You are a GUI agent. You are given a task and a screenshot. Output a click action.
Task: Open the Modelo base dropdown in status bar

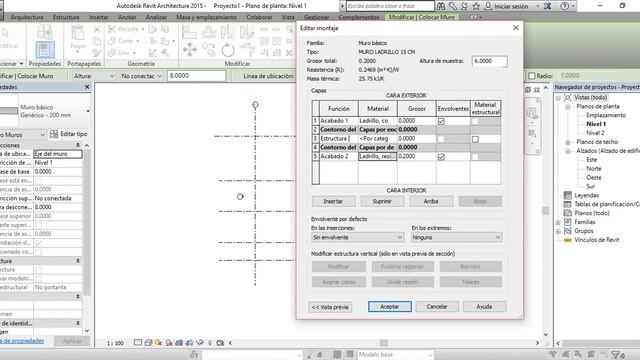coord(395,355)
